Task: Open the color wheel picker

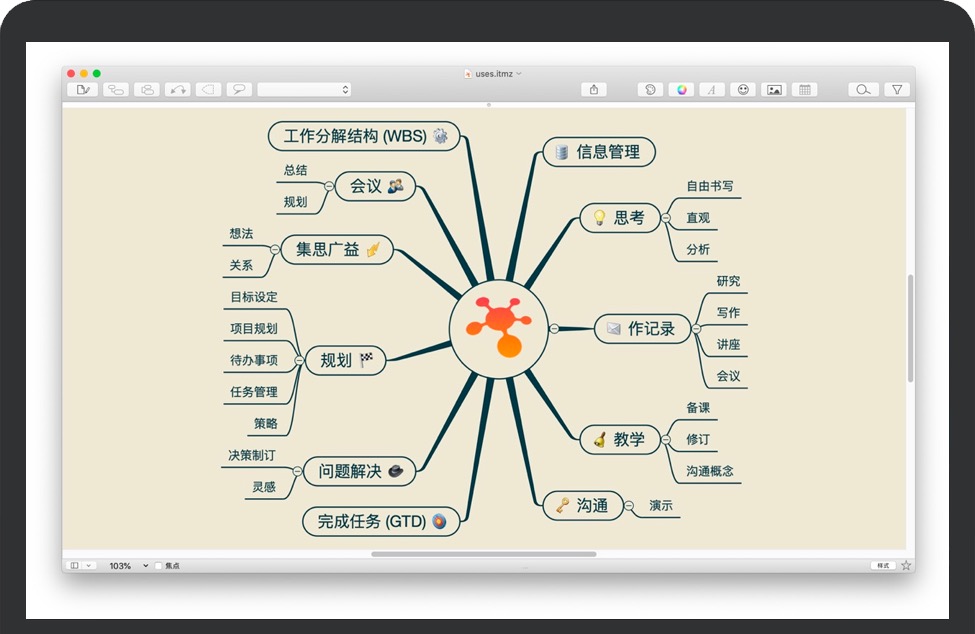Action: 681,90
